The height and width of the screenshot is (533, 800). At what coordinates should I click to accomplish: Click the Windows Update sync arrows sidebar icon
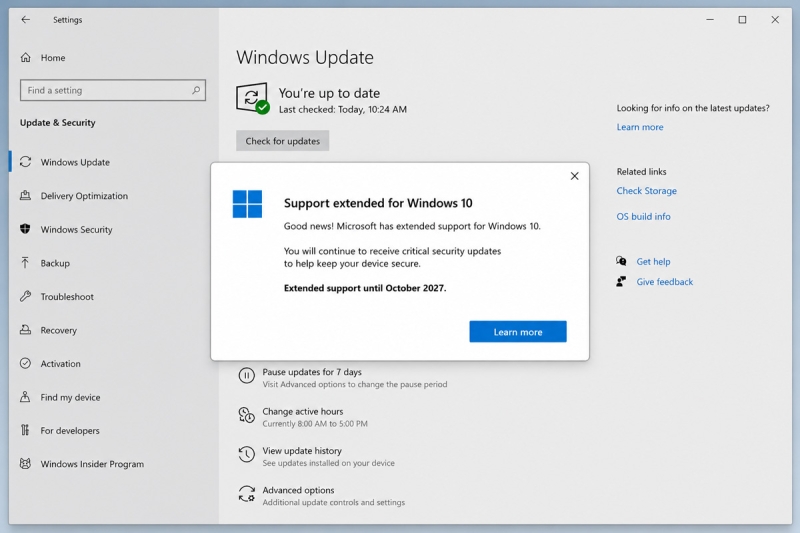(x=26, y=162)
